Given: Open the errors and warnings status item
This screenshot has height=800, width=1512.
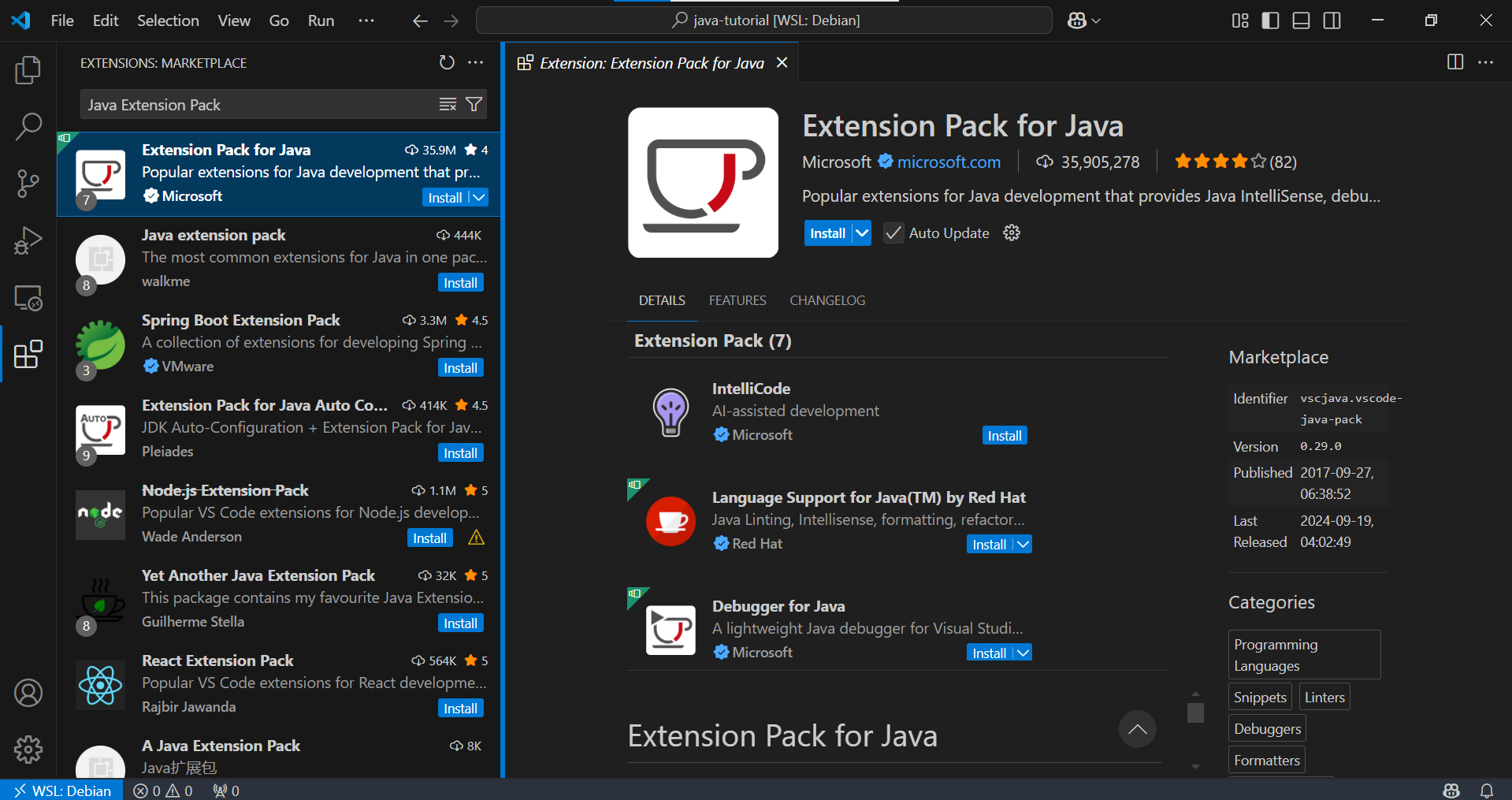Looking at the screenshot, I should pyautogui.click(x=163, y=791).
